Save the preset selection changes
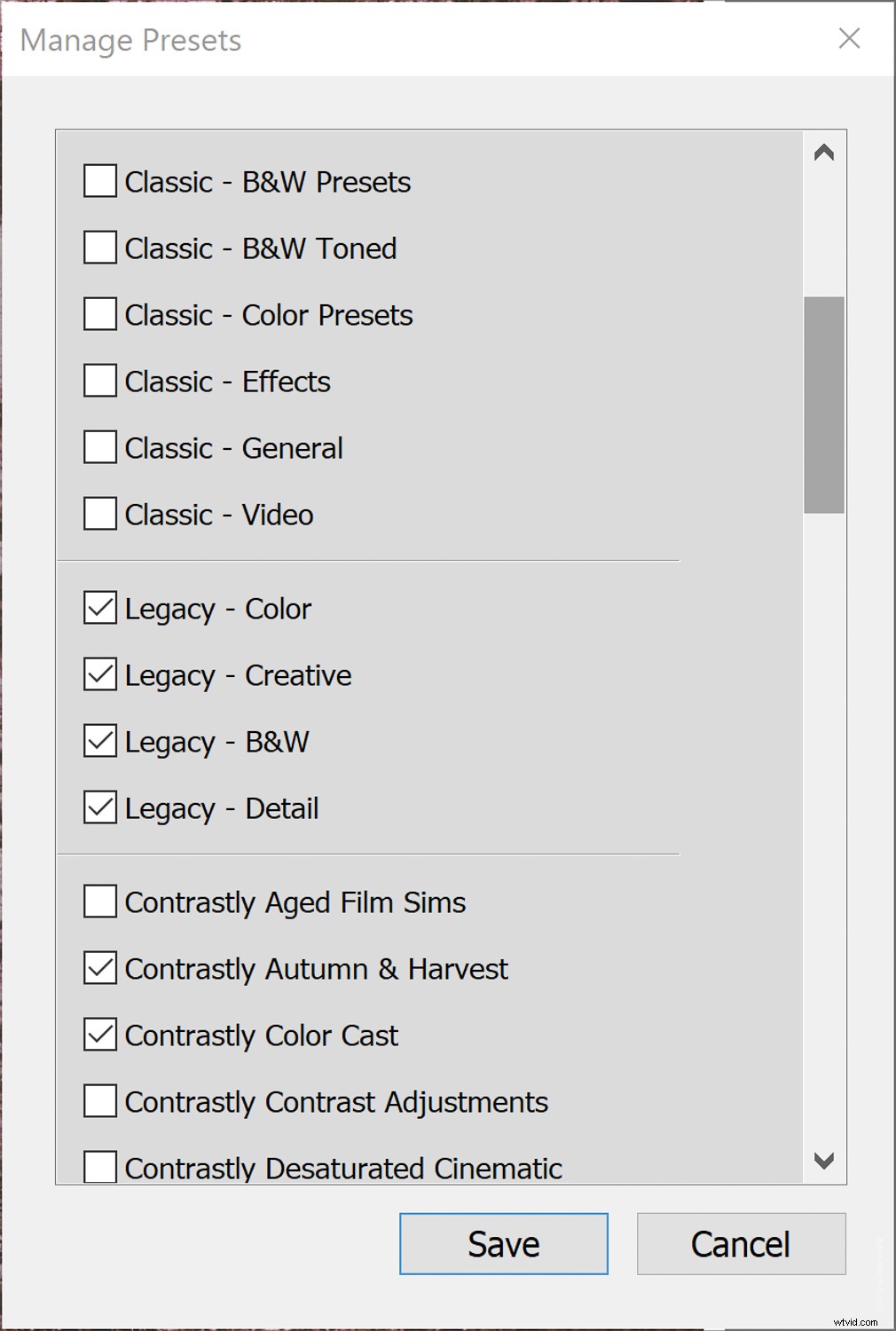Image resolution: width=896 pixels, height=1331 pixels. [x=503, y=1243]
